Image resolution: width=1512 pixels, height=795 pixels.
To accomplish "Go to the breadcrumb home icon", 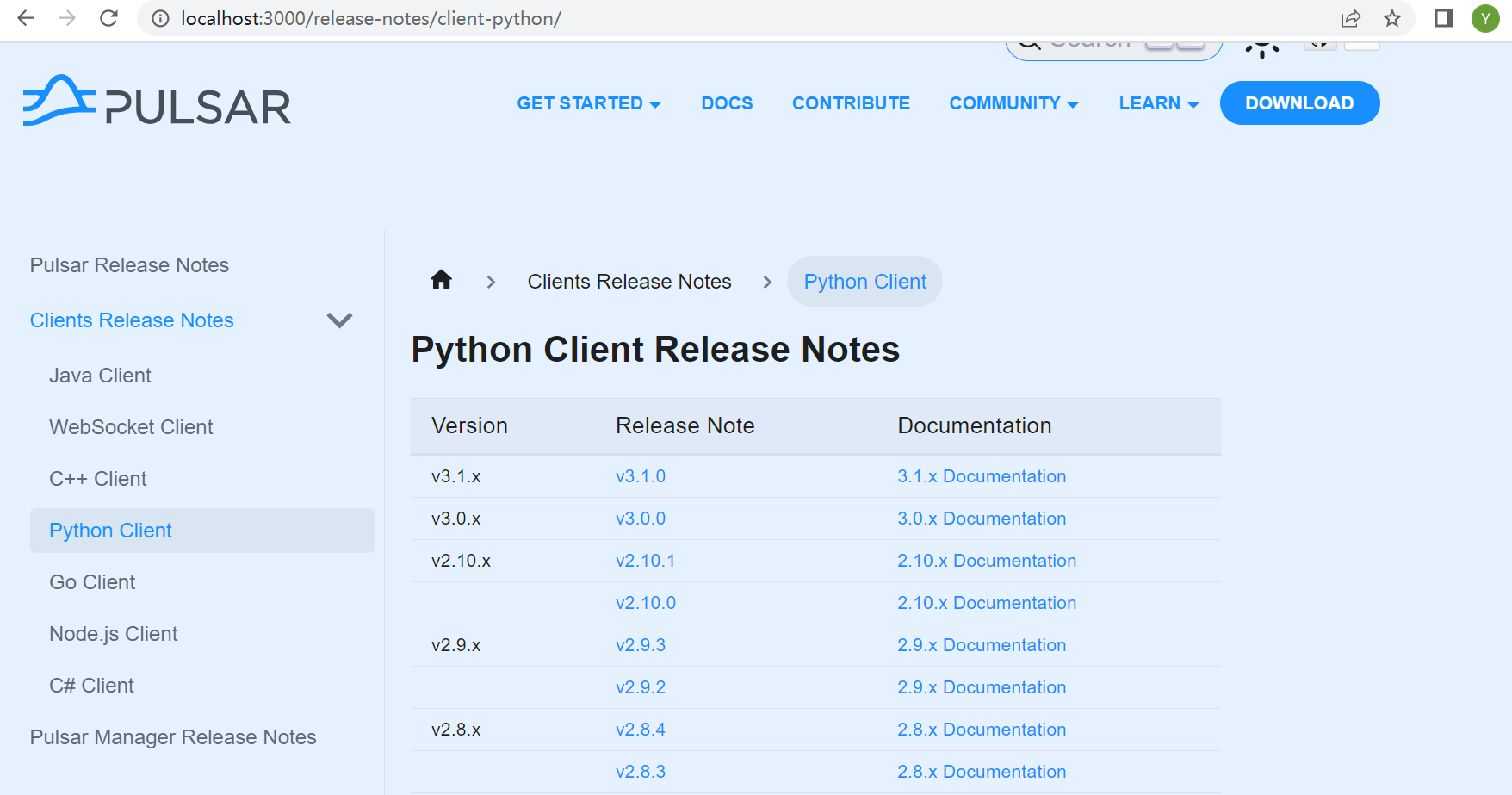I will (x=442, y=280).
